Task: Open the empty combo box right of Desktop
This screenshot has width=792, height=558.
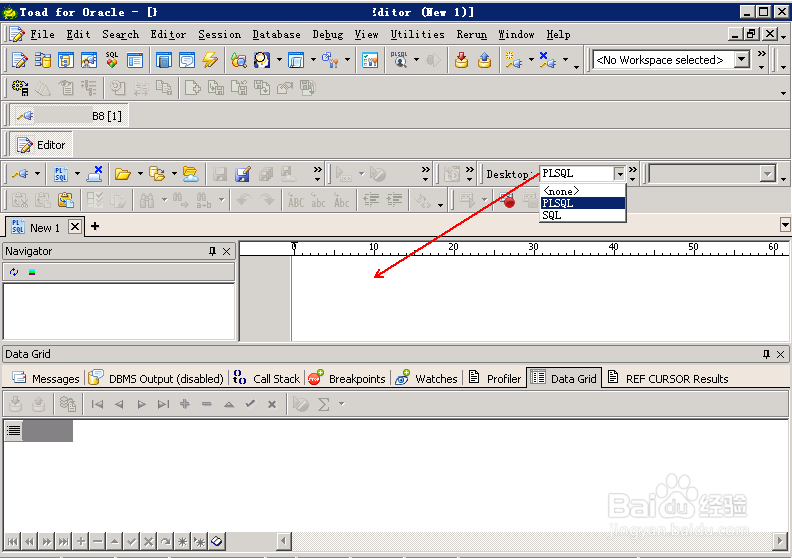Action: click(x=768, y=174)
